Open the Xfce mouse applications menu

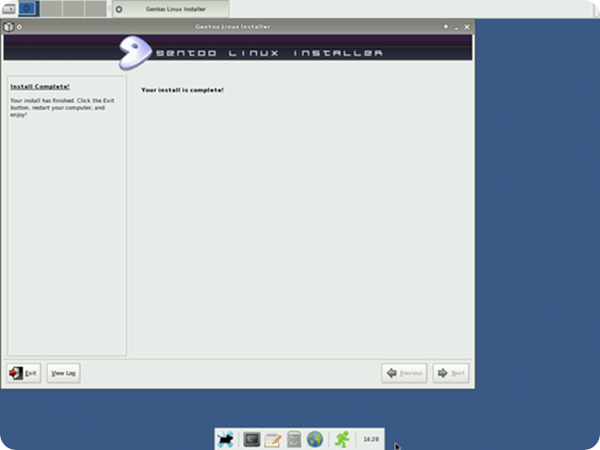225,439
